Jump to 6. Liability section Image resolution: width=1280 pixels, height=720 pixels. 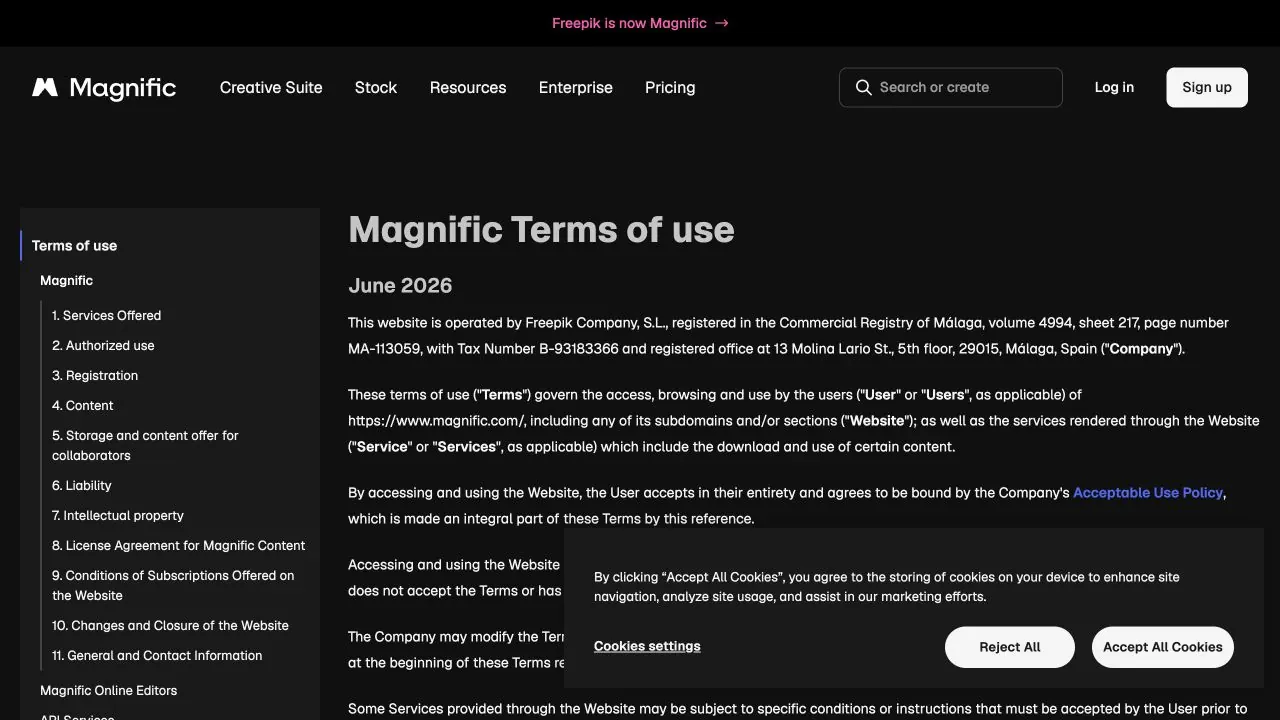click(82, 486)
